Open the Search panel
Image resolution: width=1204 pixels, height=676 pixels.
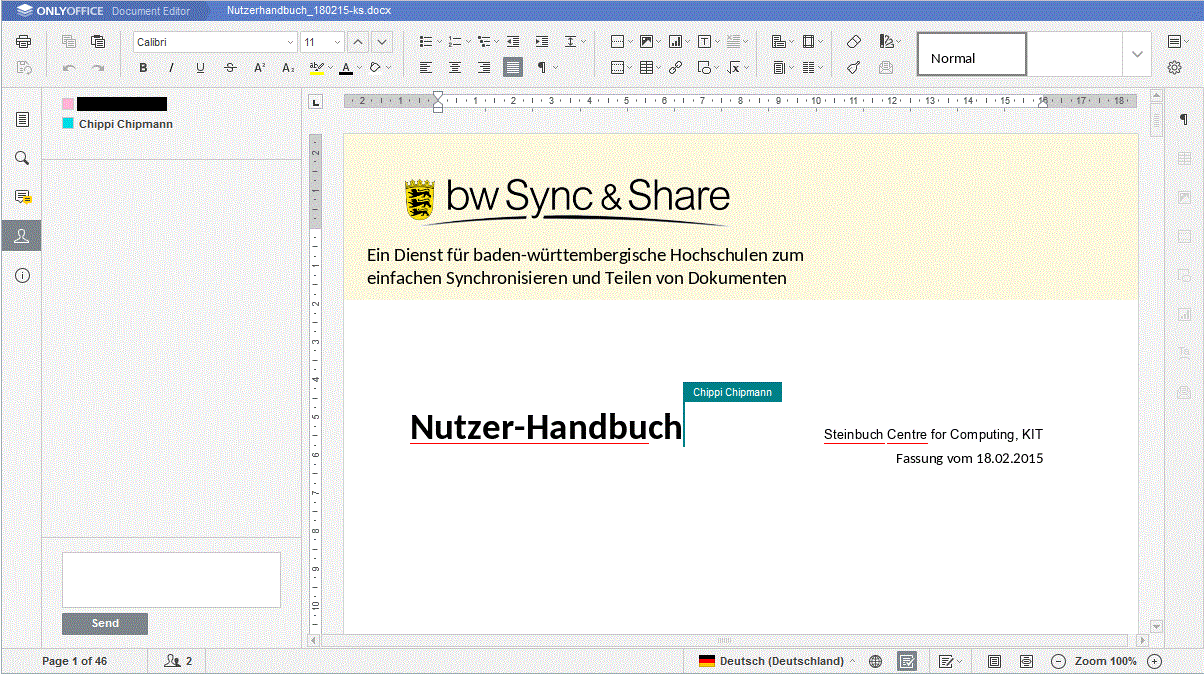click(x=22, y=158)
